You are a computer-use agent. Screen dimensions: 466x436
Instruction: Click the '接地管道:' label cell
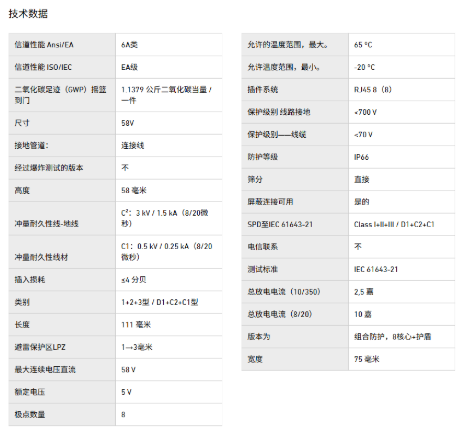click(x=62, y=146)
